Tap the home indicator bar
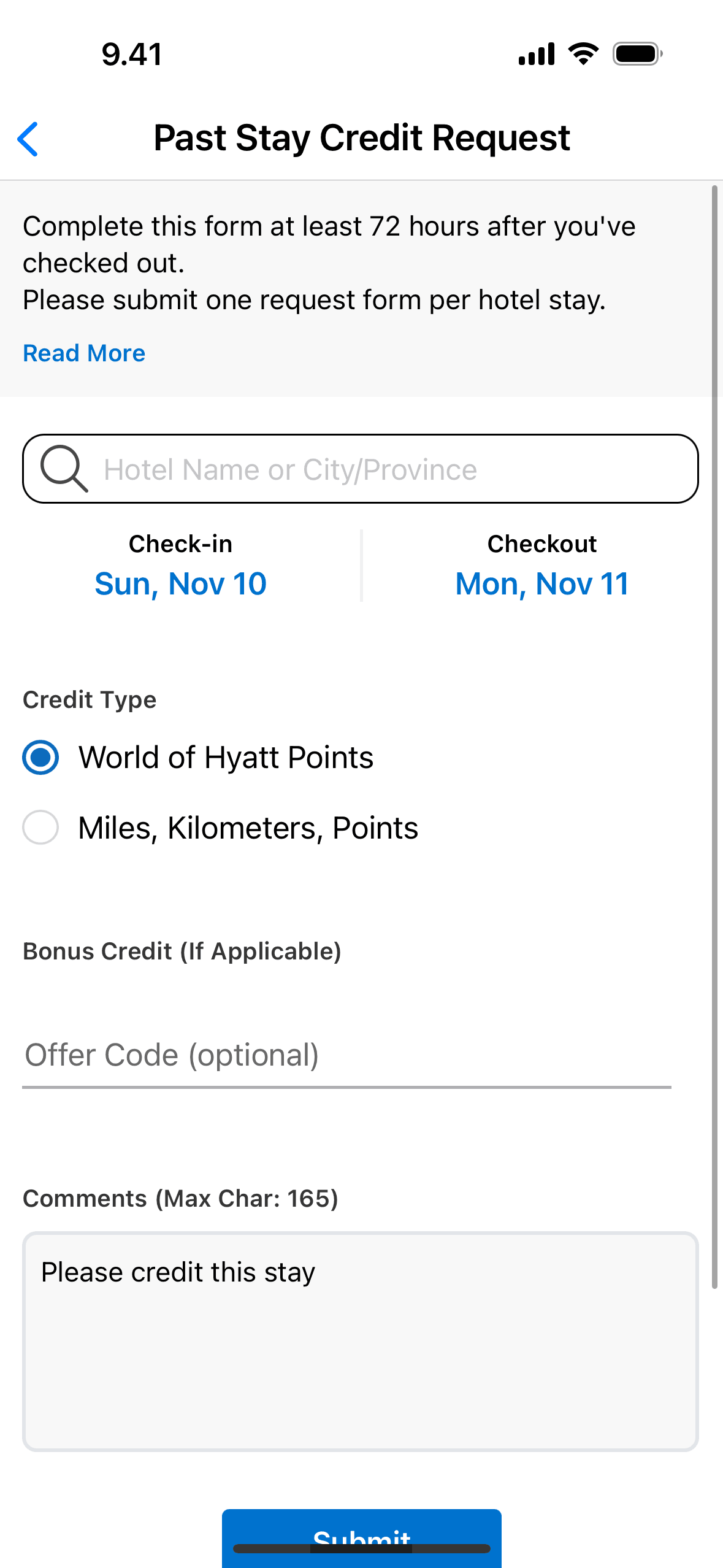723x1568 pixels. [362, 1548]
